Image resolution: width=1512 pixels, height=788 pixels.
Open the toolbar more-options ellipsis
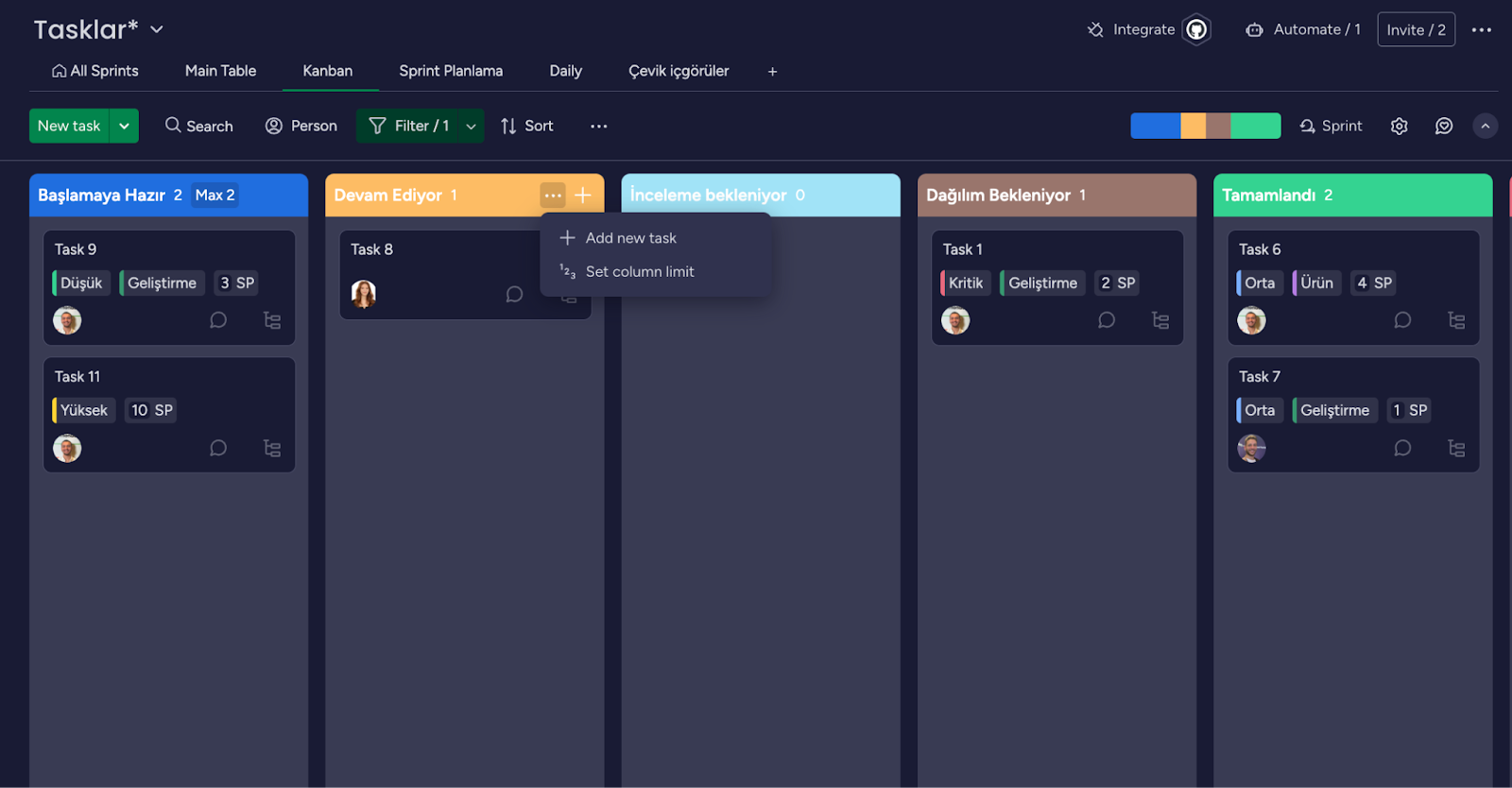[x=599, y=127]
